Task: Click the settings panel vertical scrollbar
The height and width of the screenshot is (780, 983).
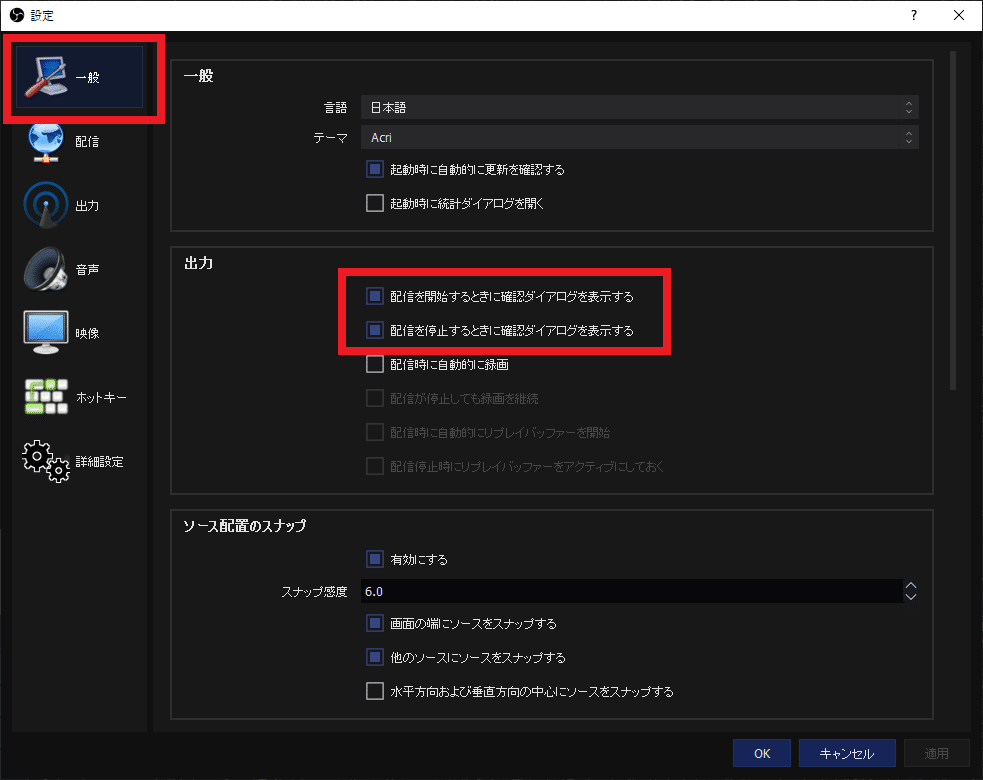Action: pos(953,221)
